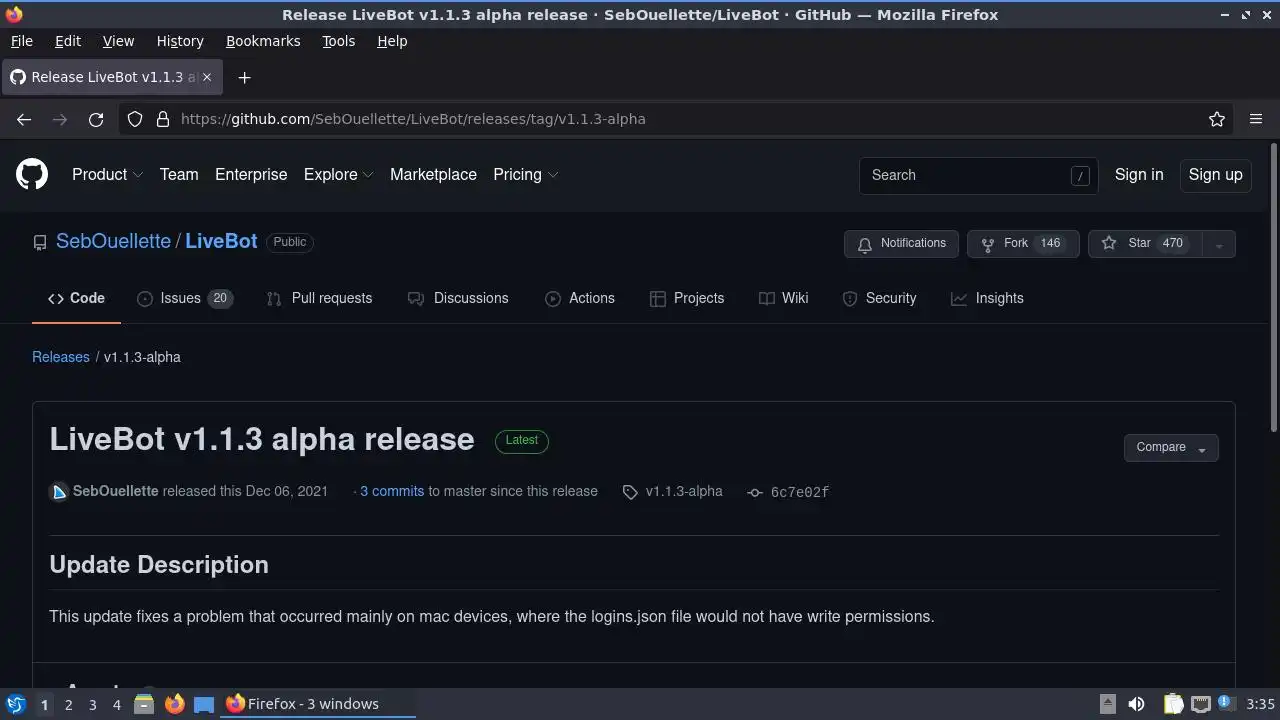Star the repository with Star button
Image resolution: width=1280 pixels, height=720 pixels.
coord(1145,244)
